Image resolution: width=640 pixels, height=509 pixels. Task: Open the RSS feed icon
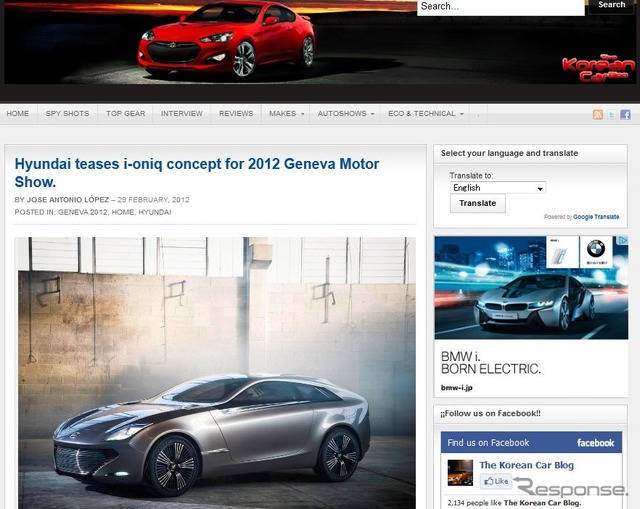pyautogui.click(x=598, y=115)
